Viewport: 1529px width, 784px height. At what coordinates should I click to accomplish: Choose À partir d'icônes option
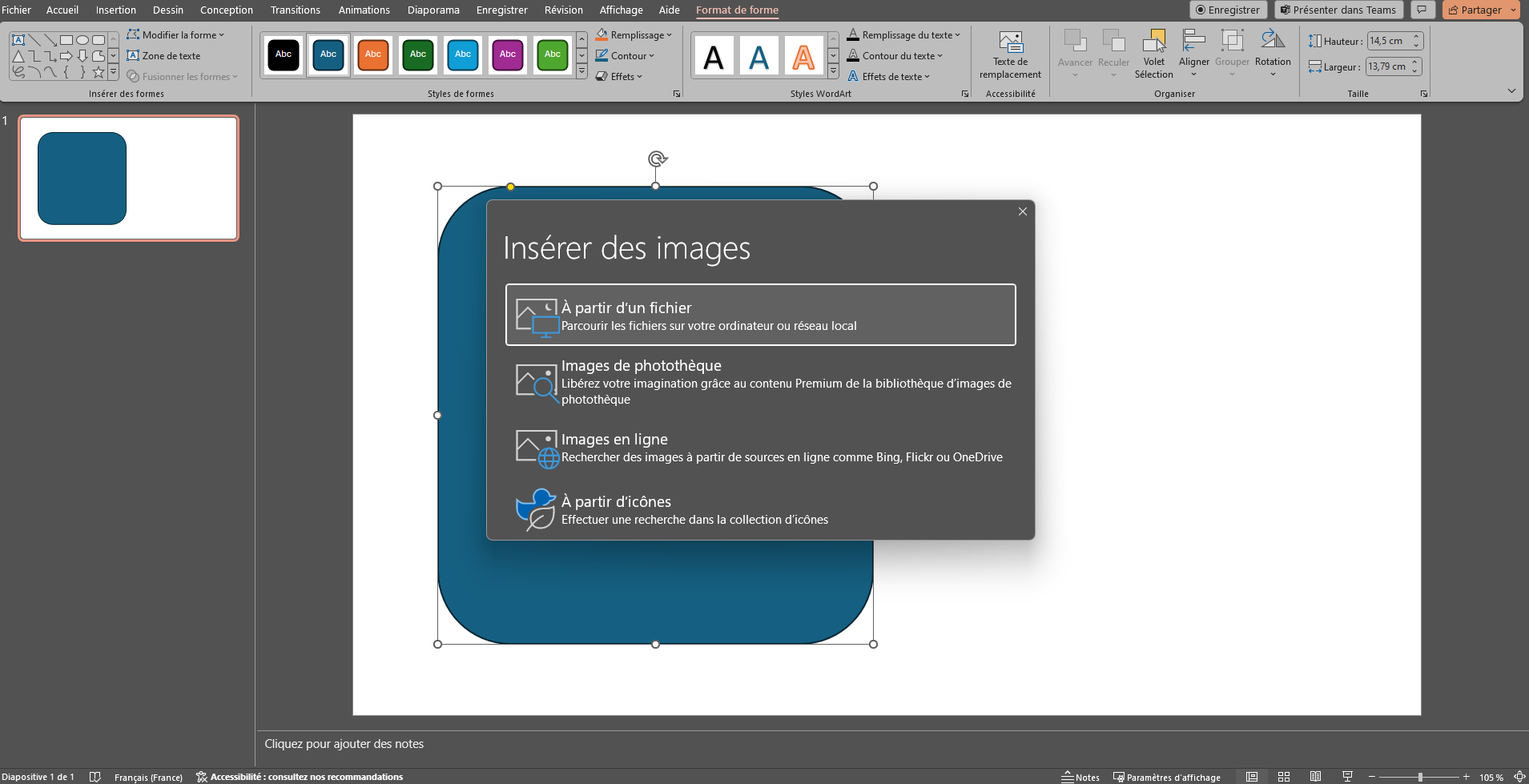[x=761, y=510]
